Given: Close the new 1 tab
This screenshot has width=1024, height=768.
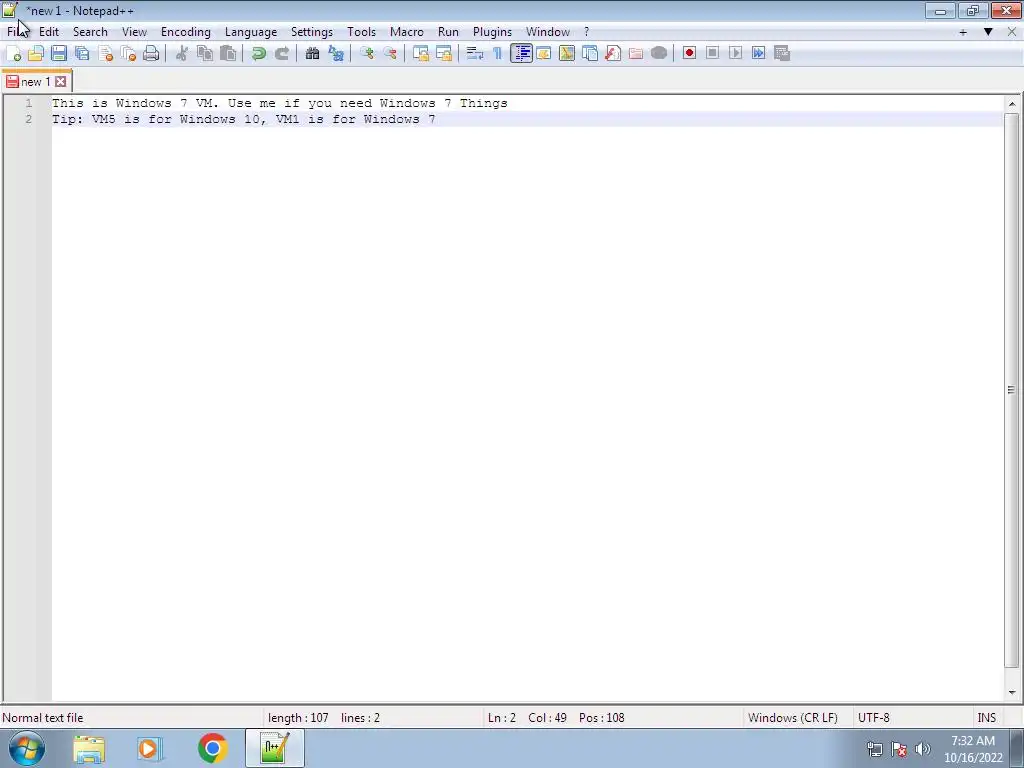Looking at the screenshot, I should [60, 82].
